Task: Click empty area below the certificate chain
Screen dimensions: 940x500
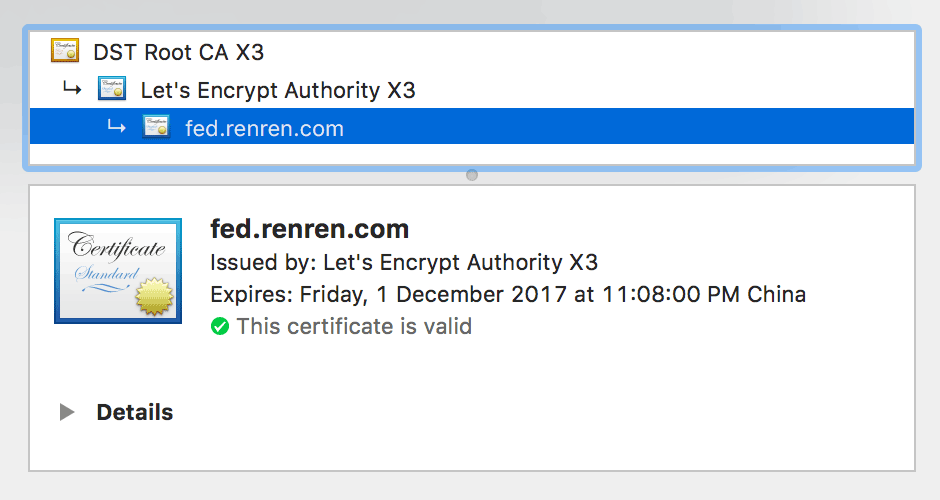Action: (x=472, y=154)
